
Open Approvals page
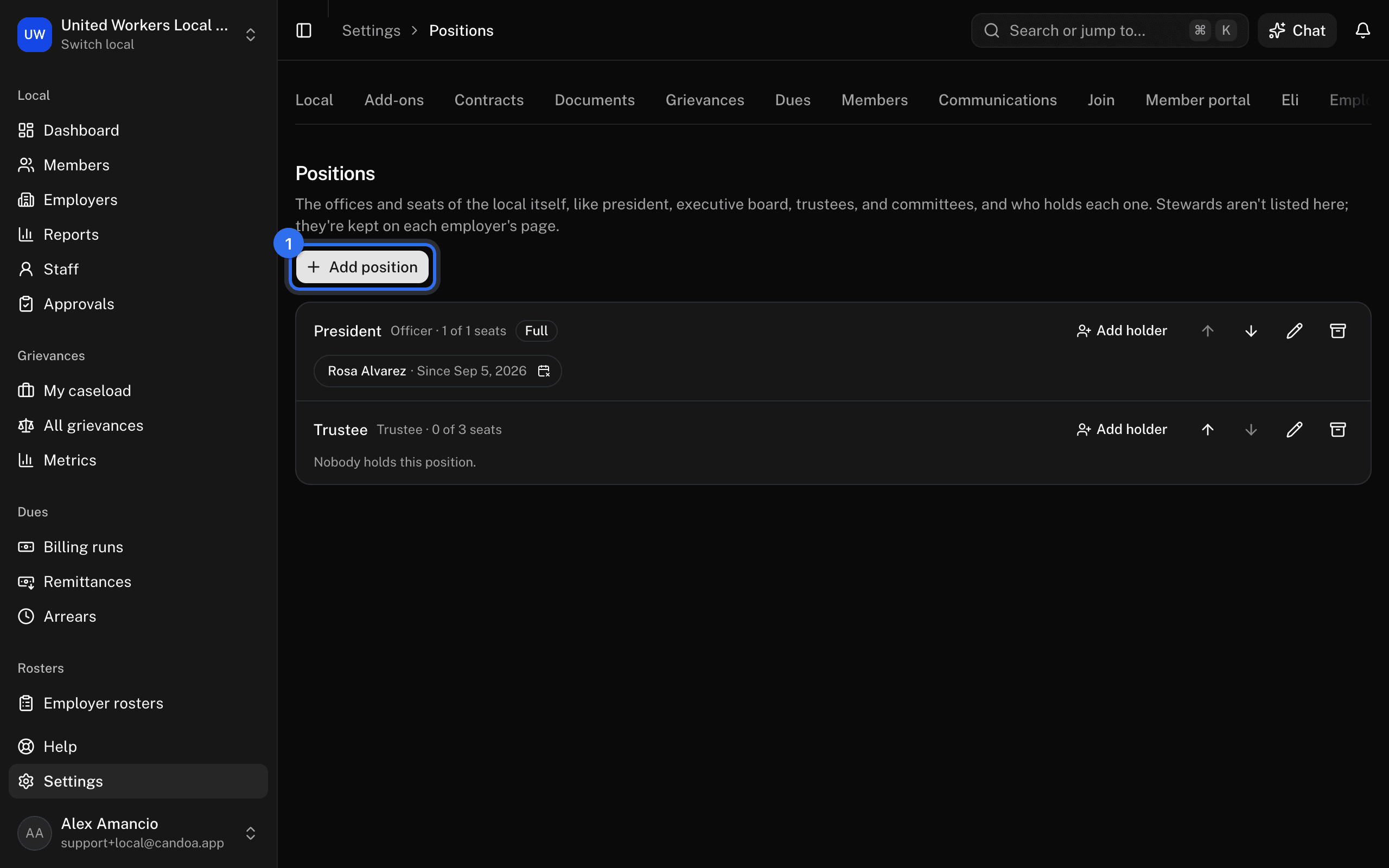(138, 304)
